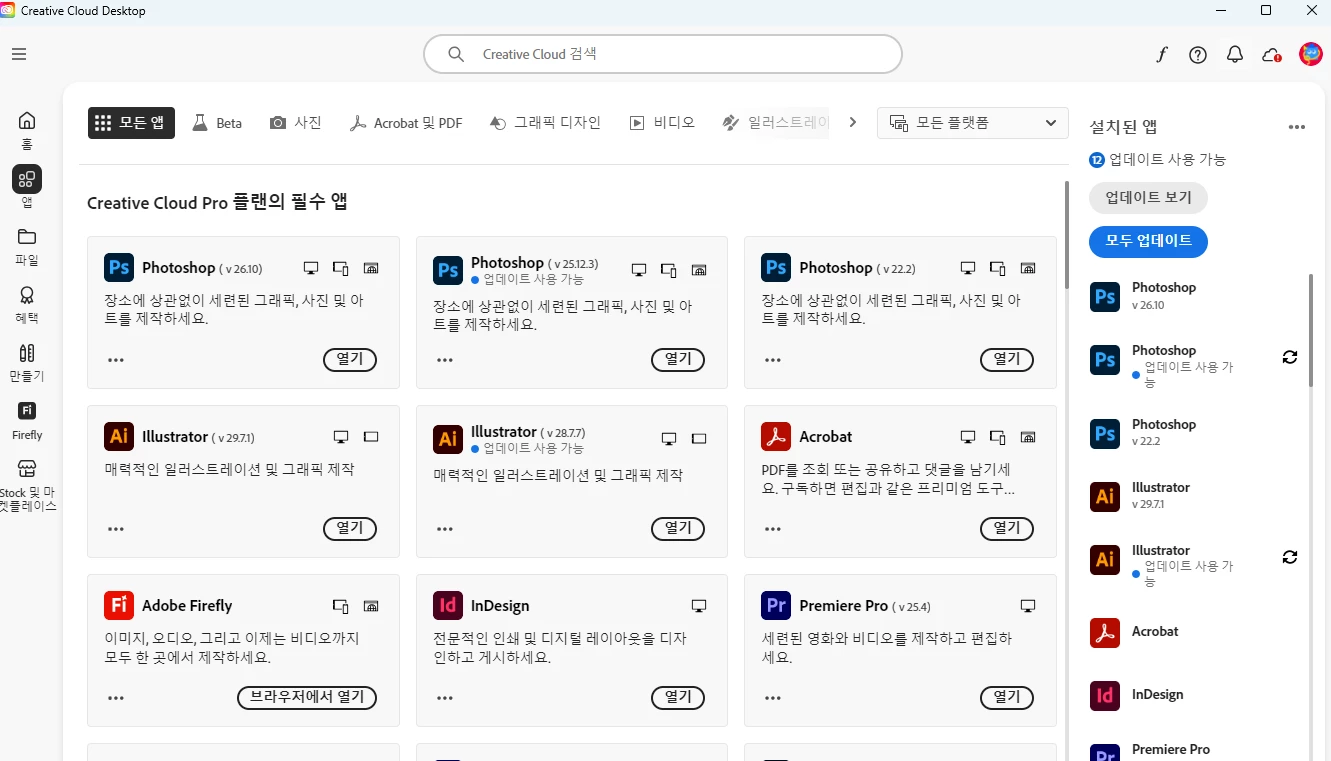Open more options on the Acrobat card

[x=773, y=529]
